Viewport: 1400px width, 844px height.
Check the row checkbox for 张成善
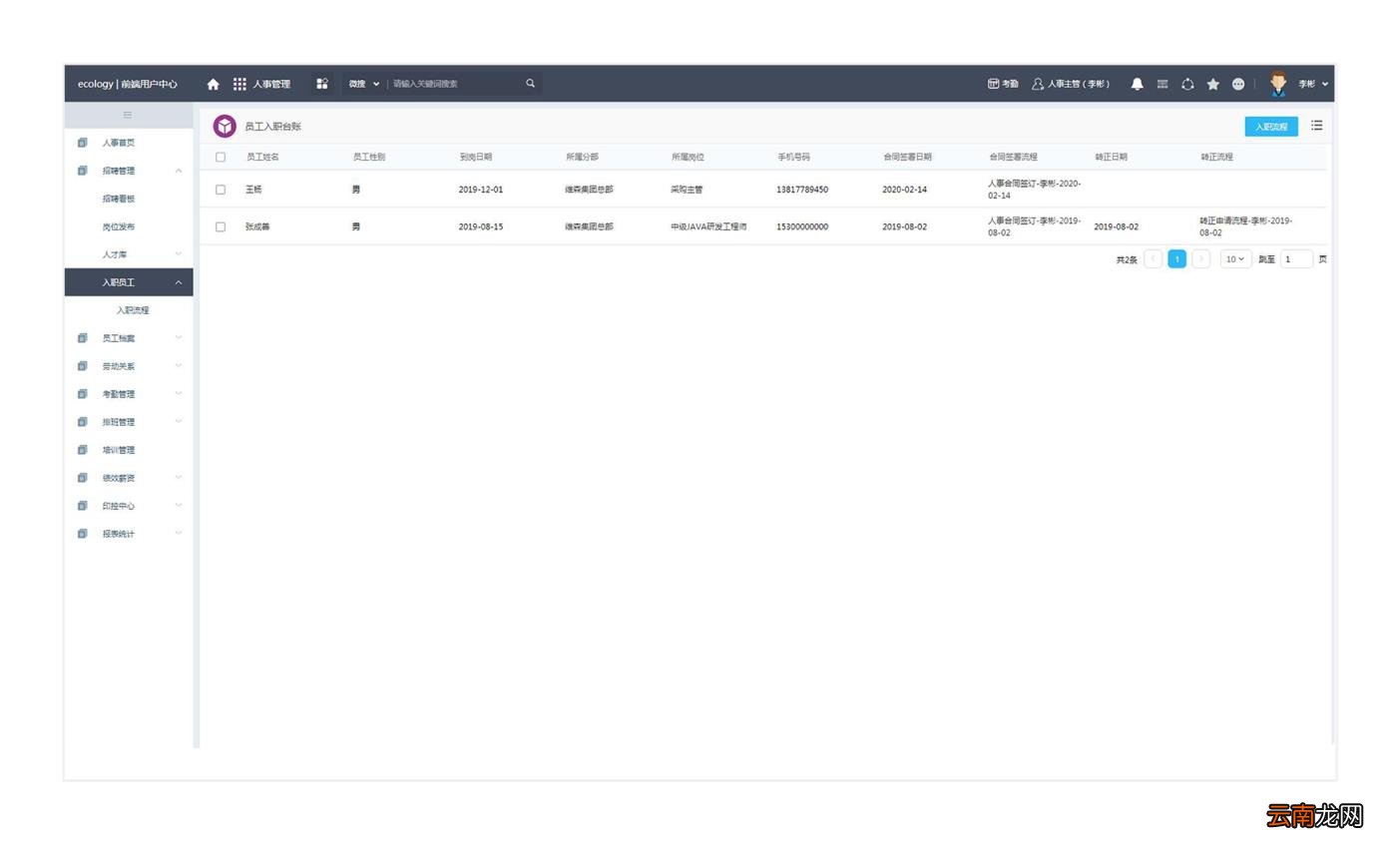pos(221,226)
